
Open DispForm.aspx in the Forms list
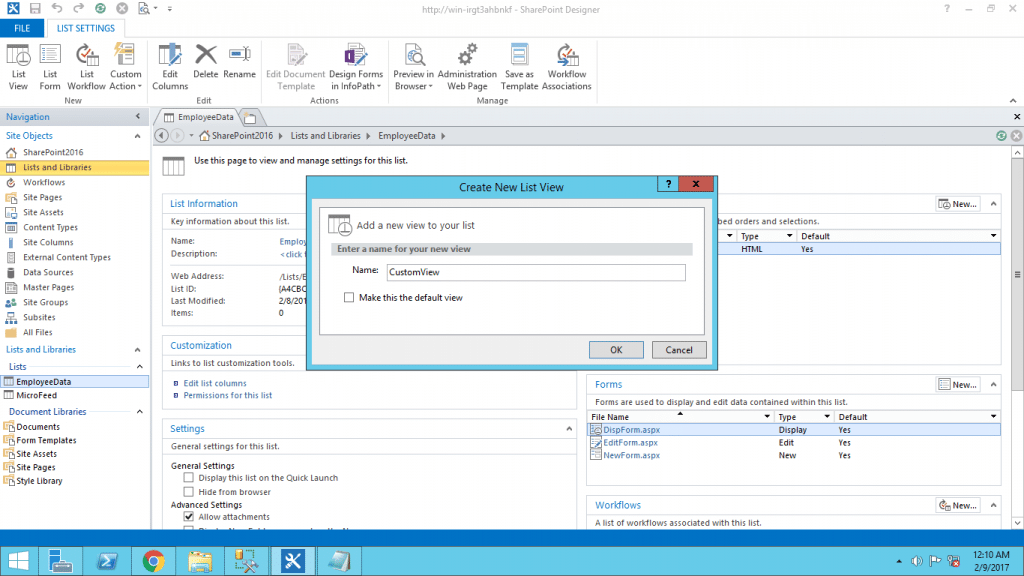(x=632, y=430)
